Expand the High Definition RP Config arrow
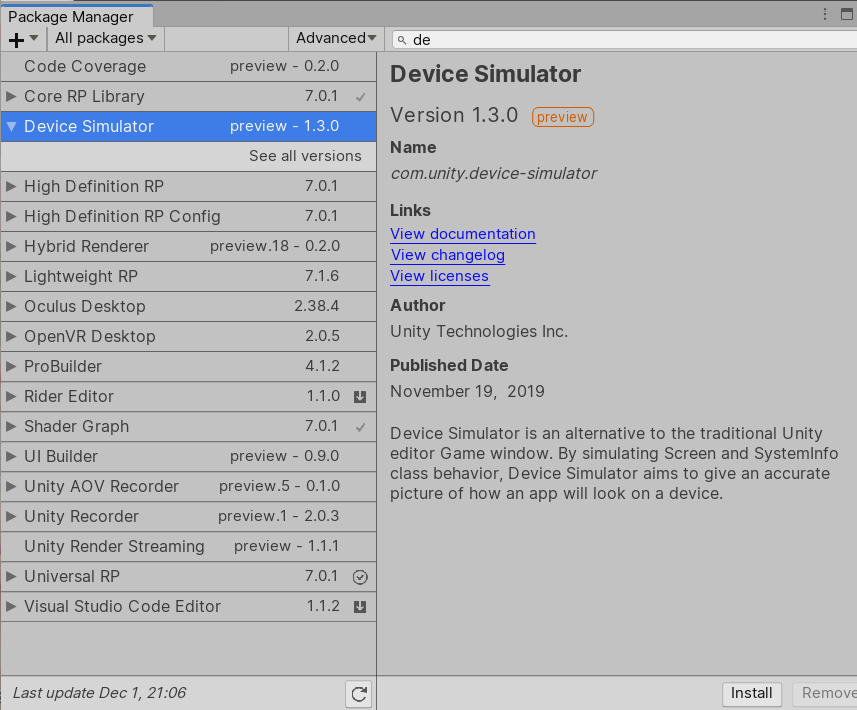Image resolution: width=857 pixels, height=710 pixels. (x=11, y=216)
